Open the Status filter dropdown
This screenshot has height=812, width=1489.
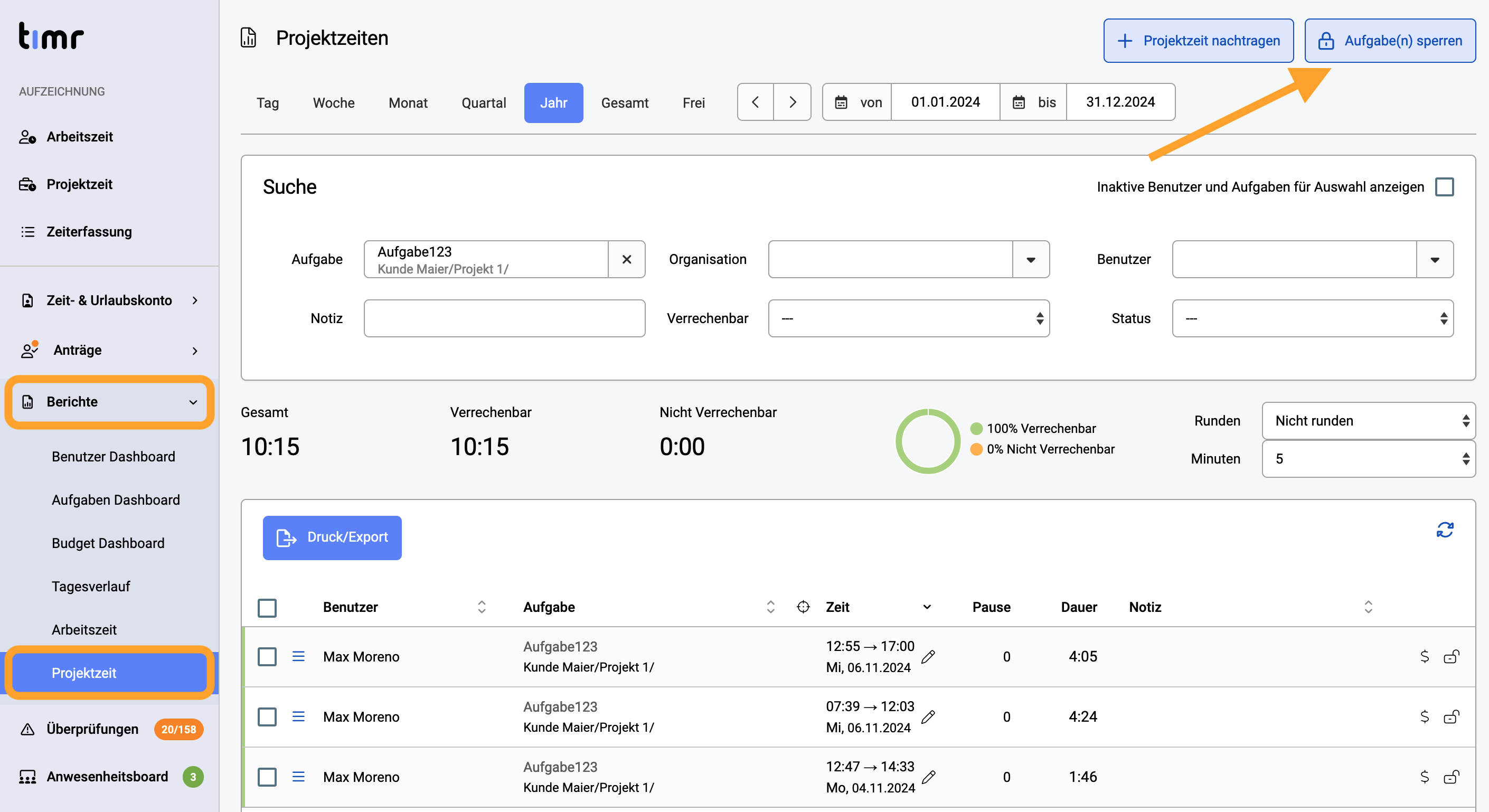1313,318
